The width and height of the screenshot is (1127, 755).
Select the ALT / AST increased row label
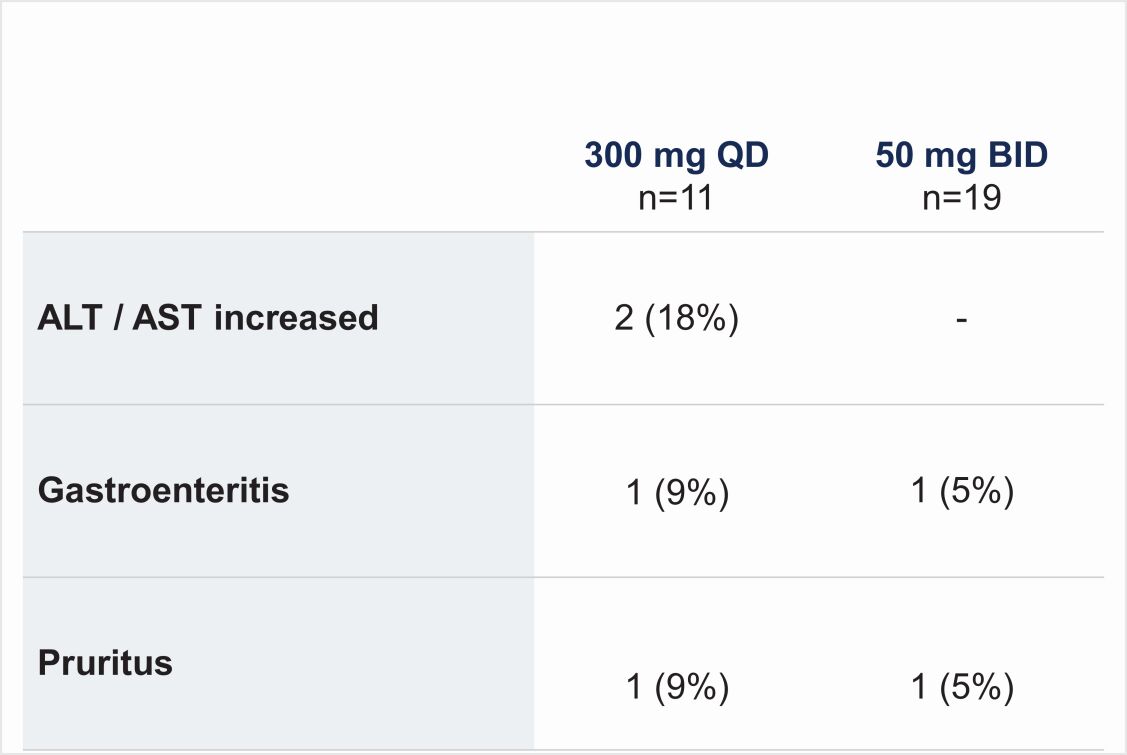pyautogui.click(x=208, y=318)
